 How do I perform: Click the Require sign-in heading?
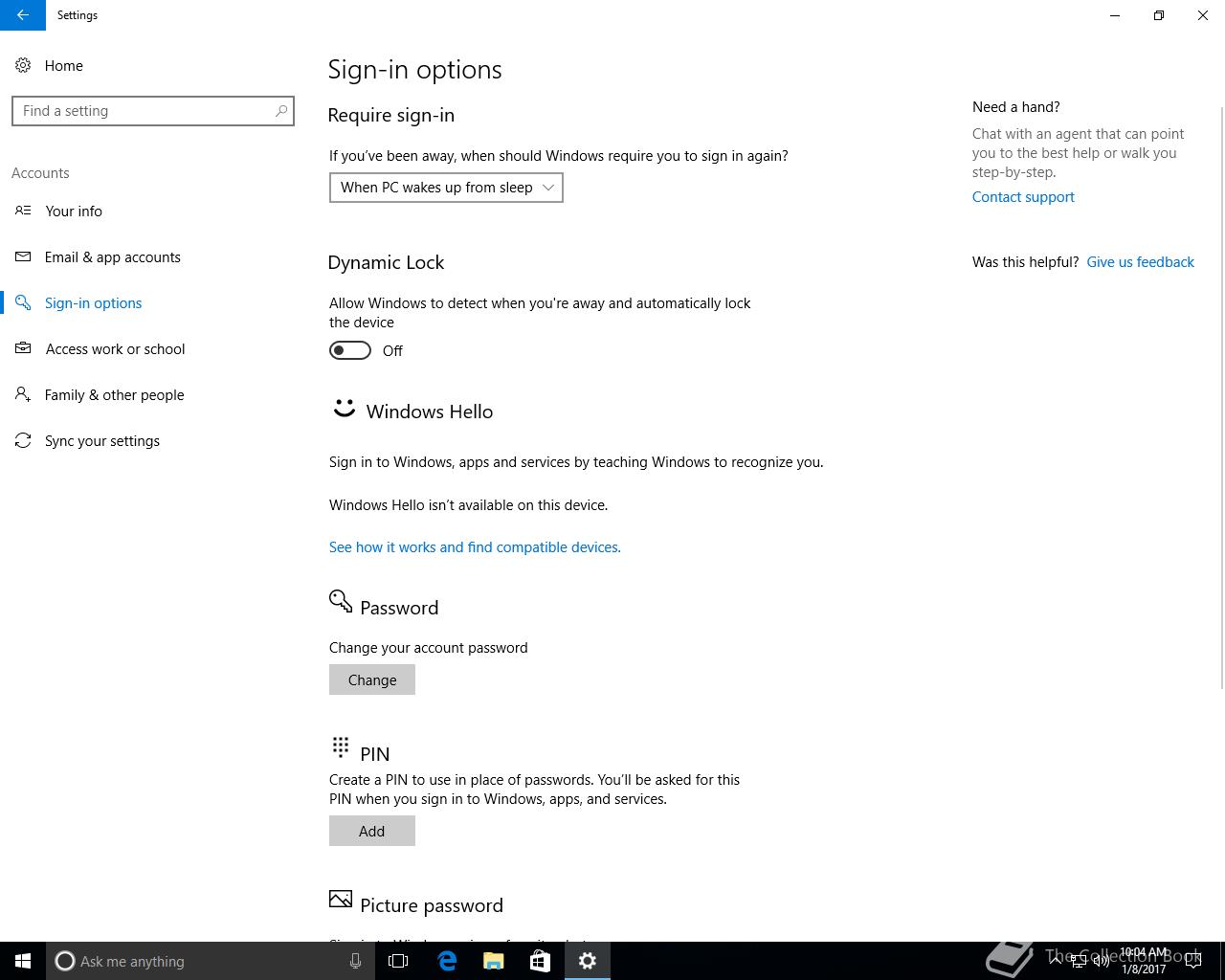click(391, 115)
